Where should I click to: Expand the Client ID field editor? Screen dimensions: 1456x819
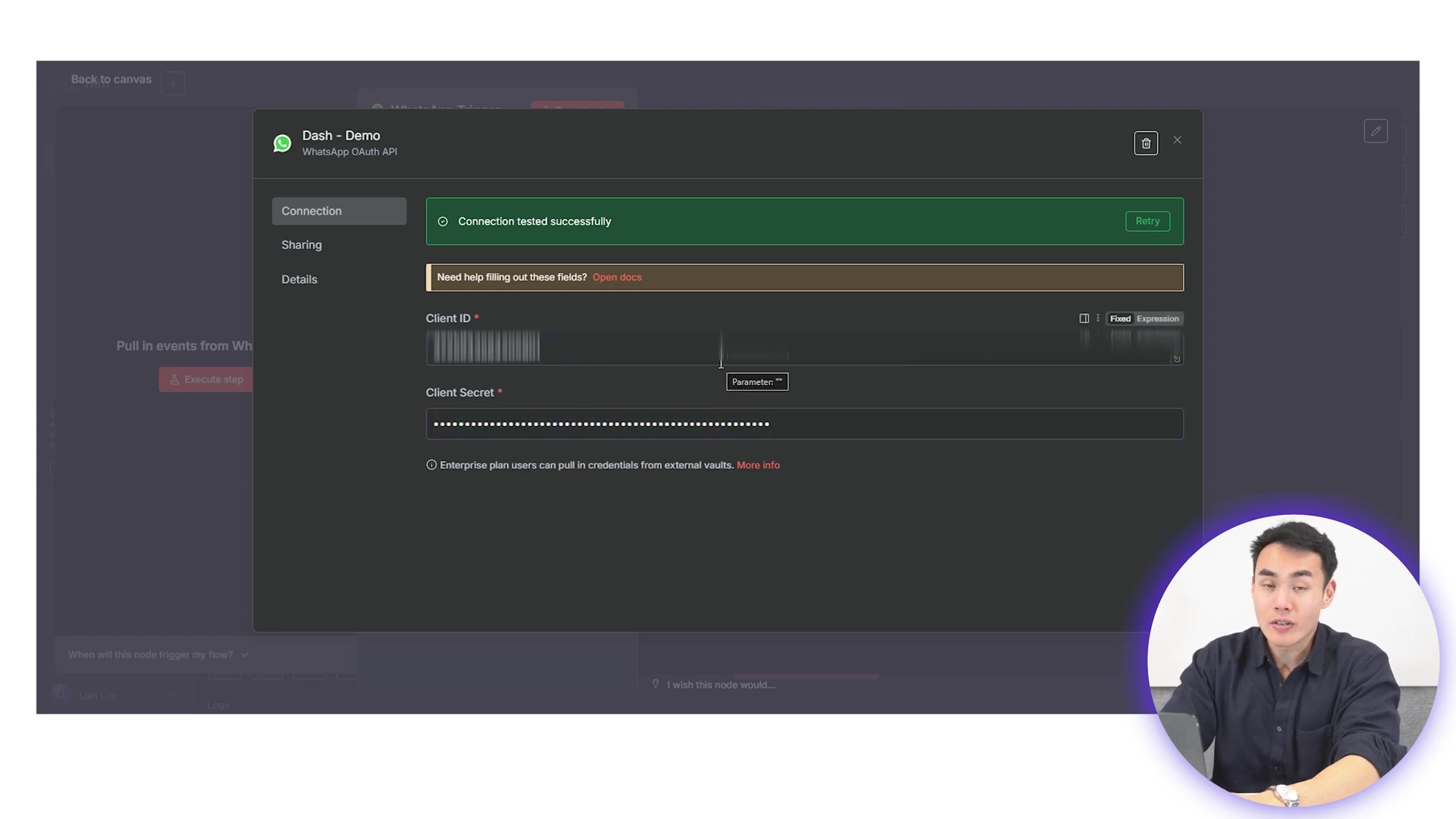[x=1177, y=359]
